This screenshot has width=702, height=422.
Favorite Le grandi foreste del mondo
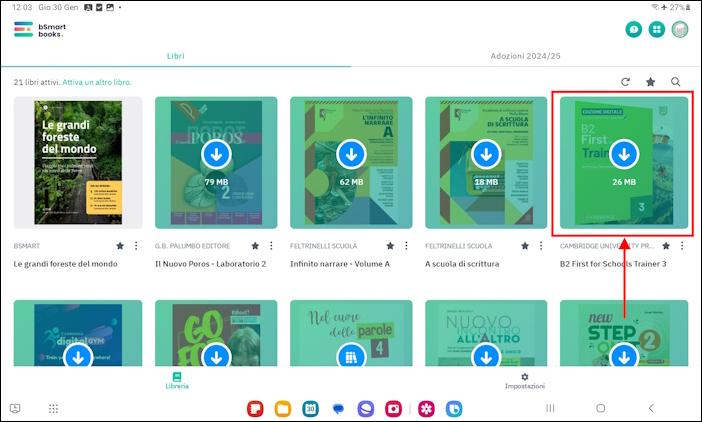[x=120, y=246]
